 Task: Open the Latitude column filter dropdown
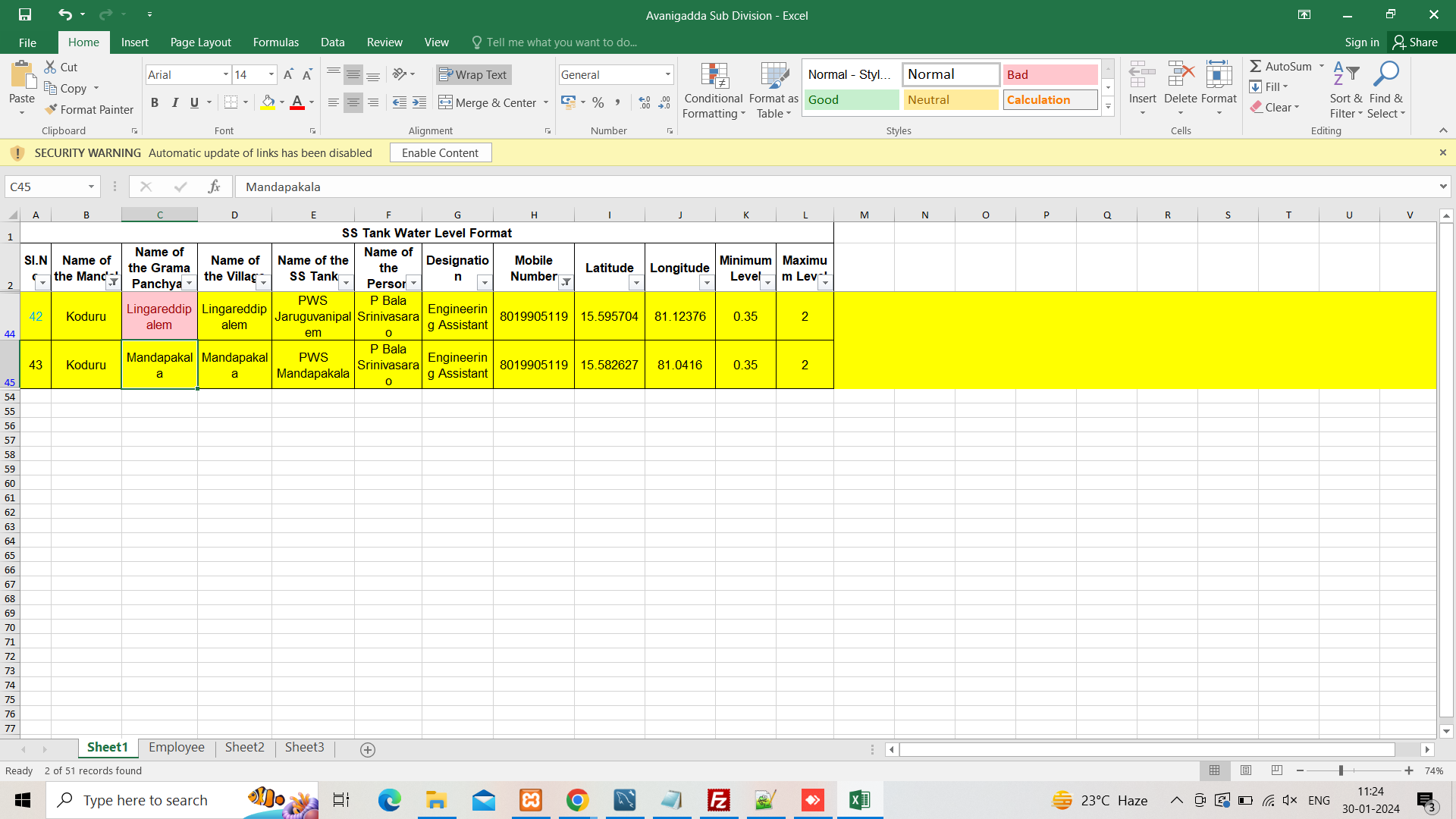[636, 283]
